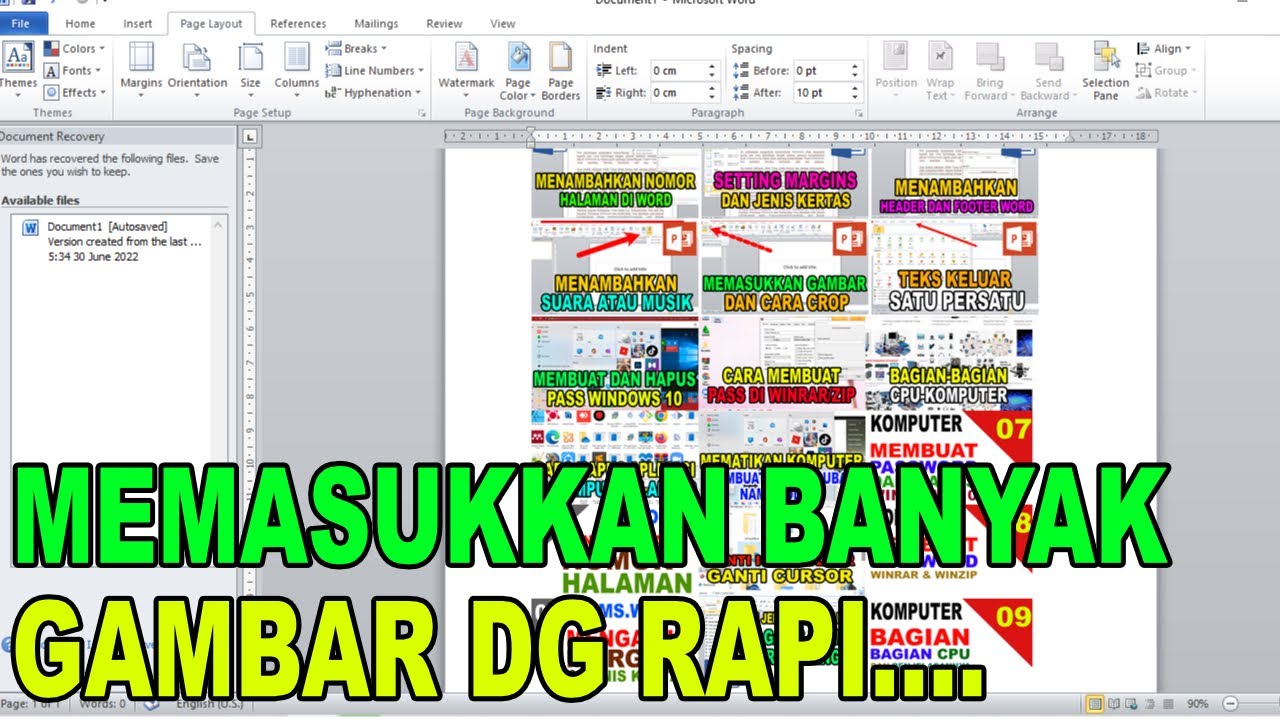Expand the theme Effects dropdown
This screenshot has height=720, width=1280.
74,93
